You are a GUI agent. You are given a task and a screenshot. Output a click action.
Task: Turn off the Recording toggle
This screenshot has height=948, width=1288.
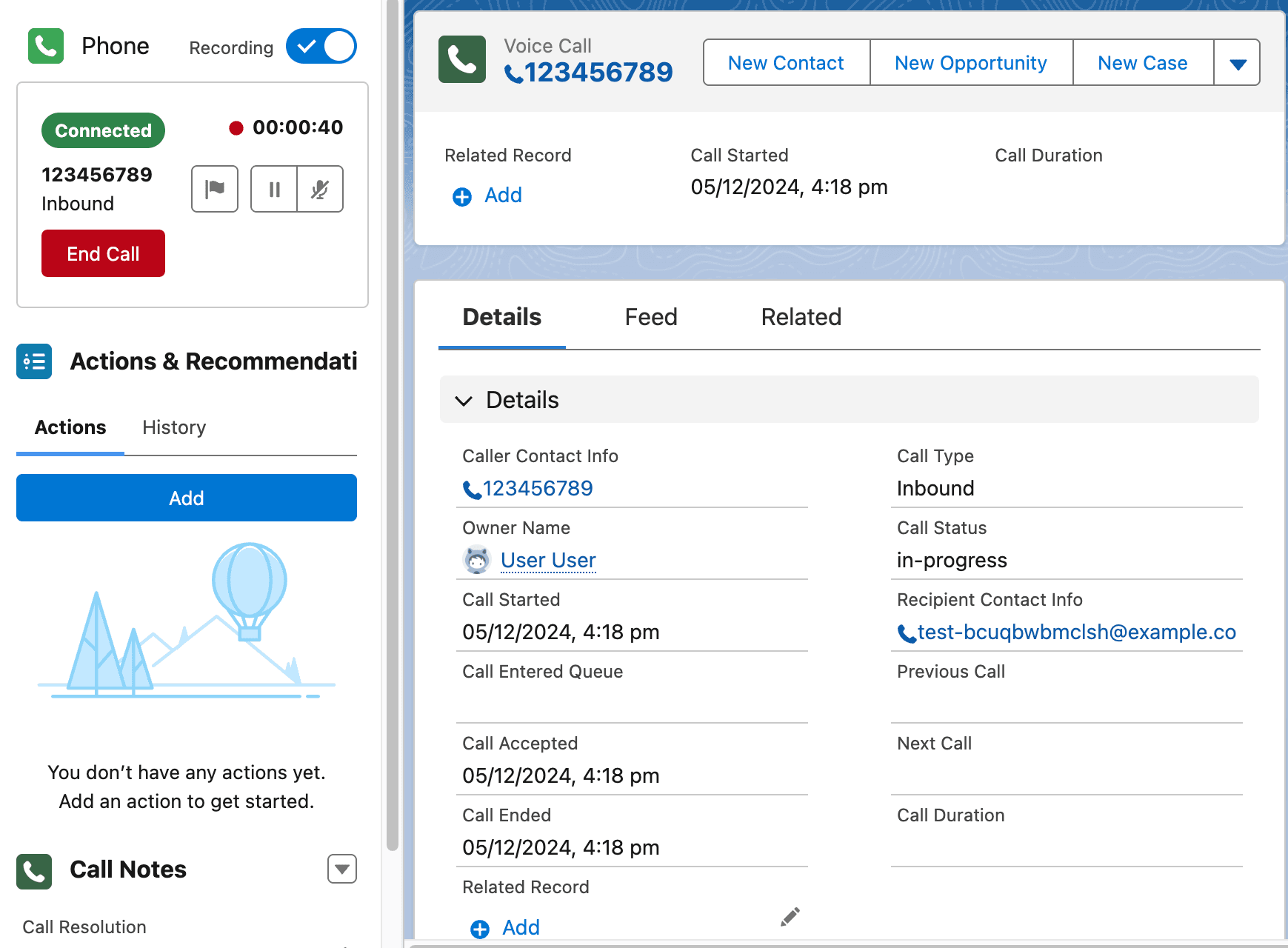321,47
